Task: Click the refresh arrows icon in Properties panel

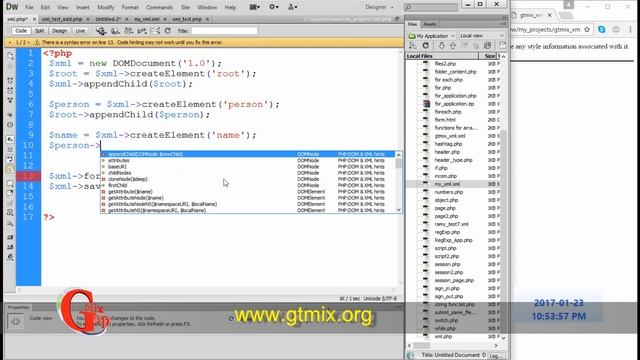Action: pyautogui.click(x=231, y=318)
